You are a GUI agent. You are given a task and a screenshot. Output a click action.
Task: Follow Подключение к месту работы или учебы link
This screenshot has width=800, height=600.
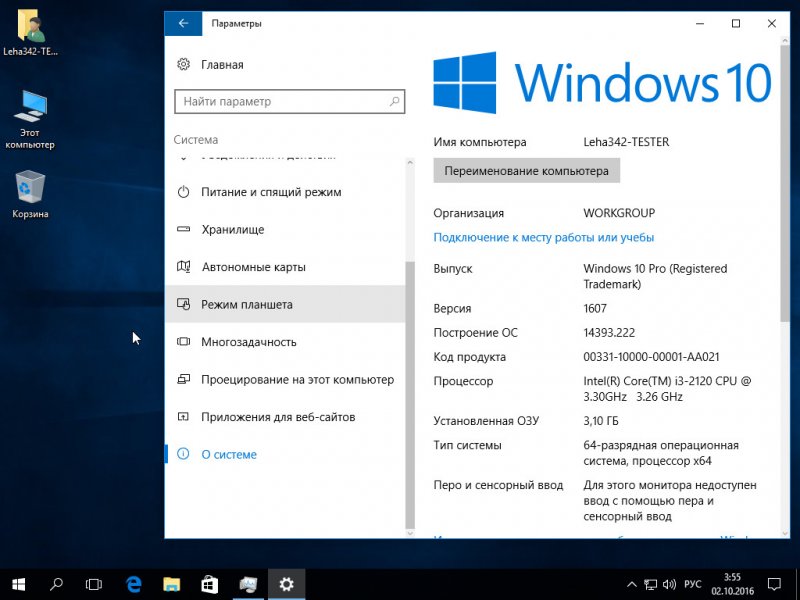[x=543, y=238]
